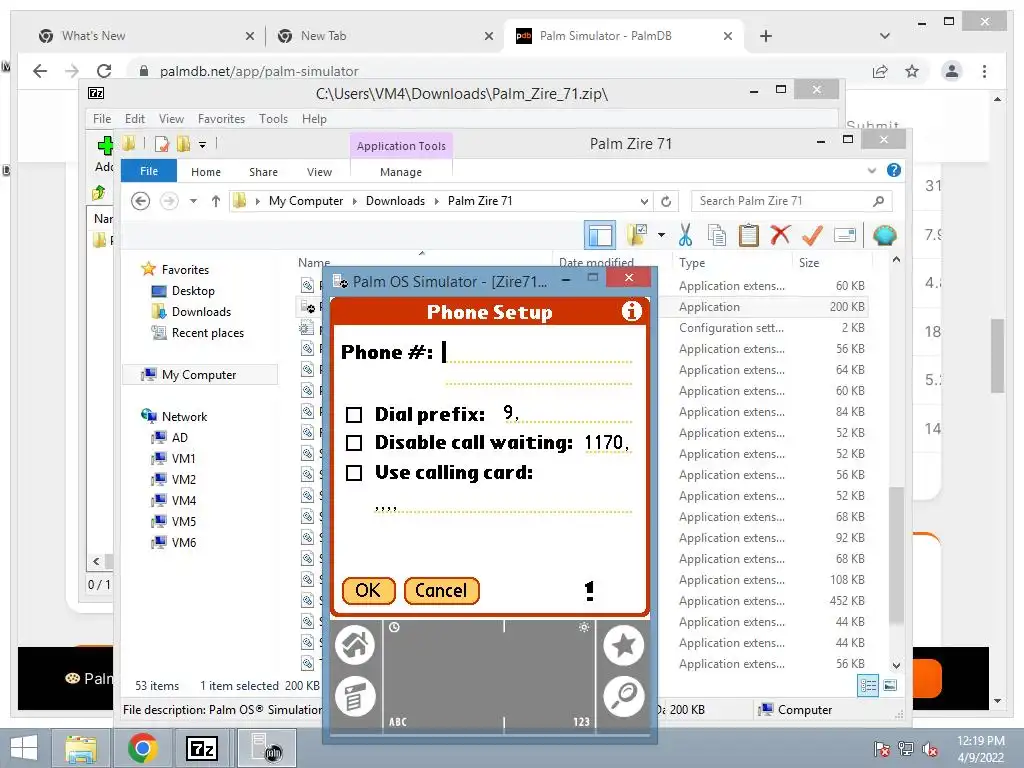Click the Rename icon in Explorer toolbar

point(845,235)
